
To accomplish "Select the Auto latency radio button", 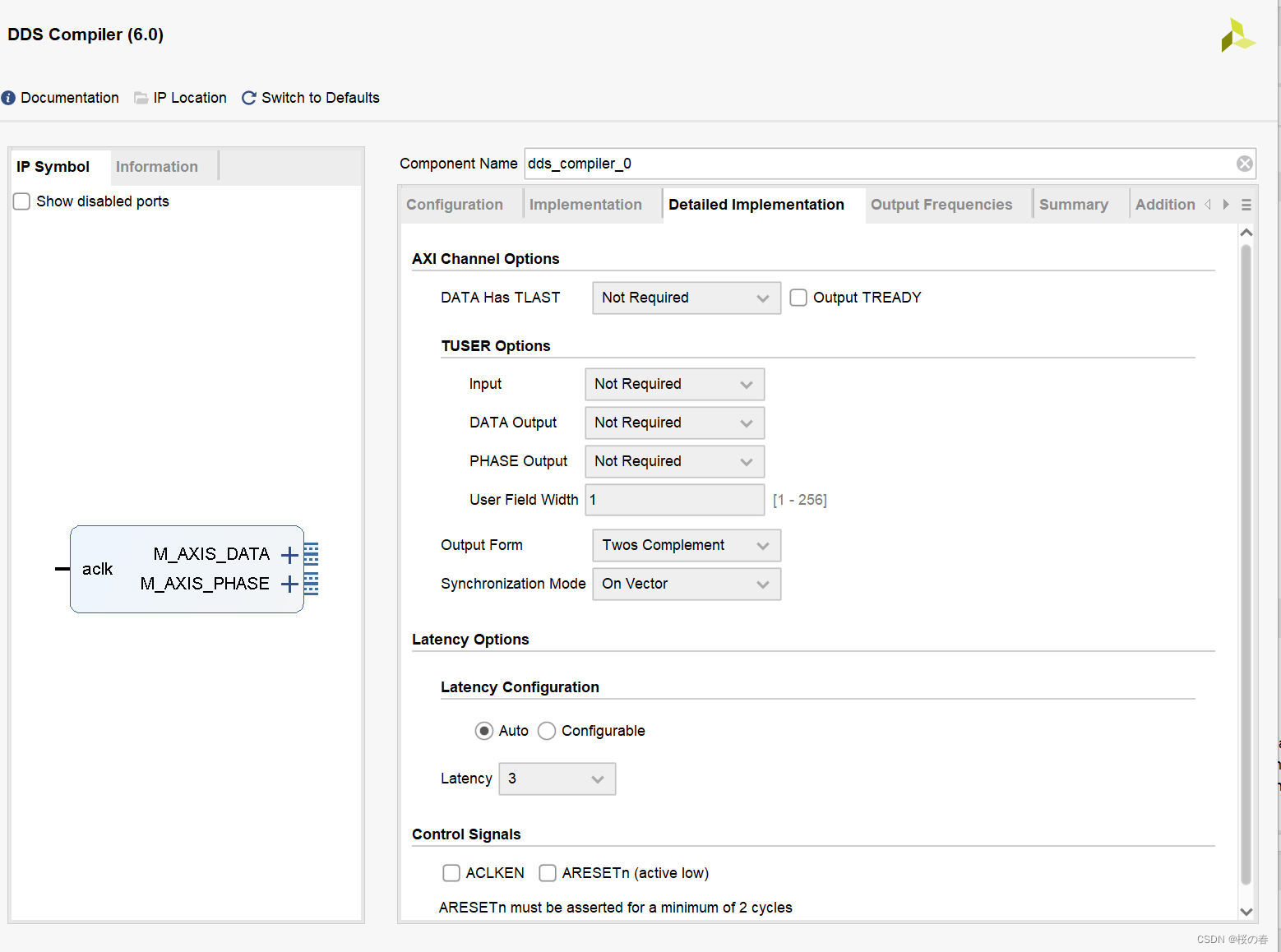I will [x=484, y=731].
